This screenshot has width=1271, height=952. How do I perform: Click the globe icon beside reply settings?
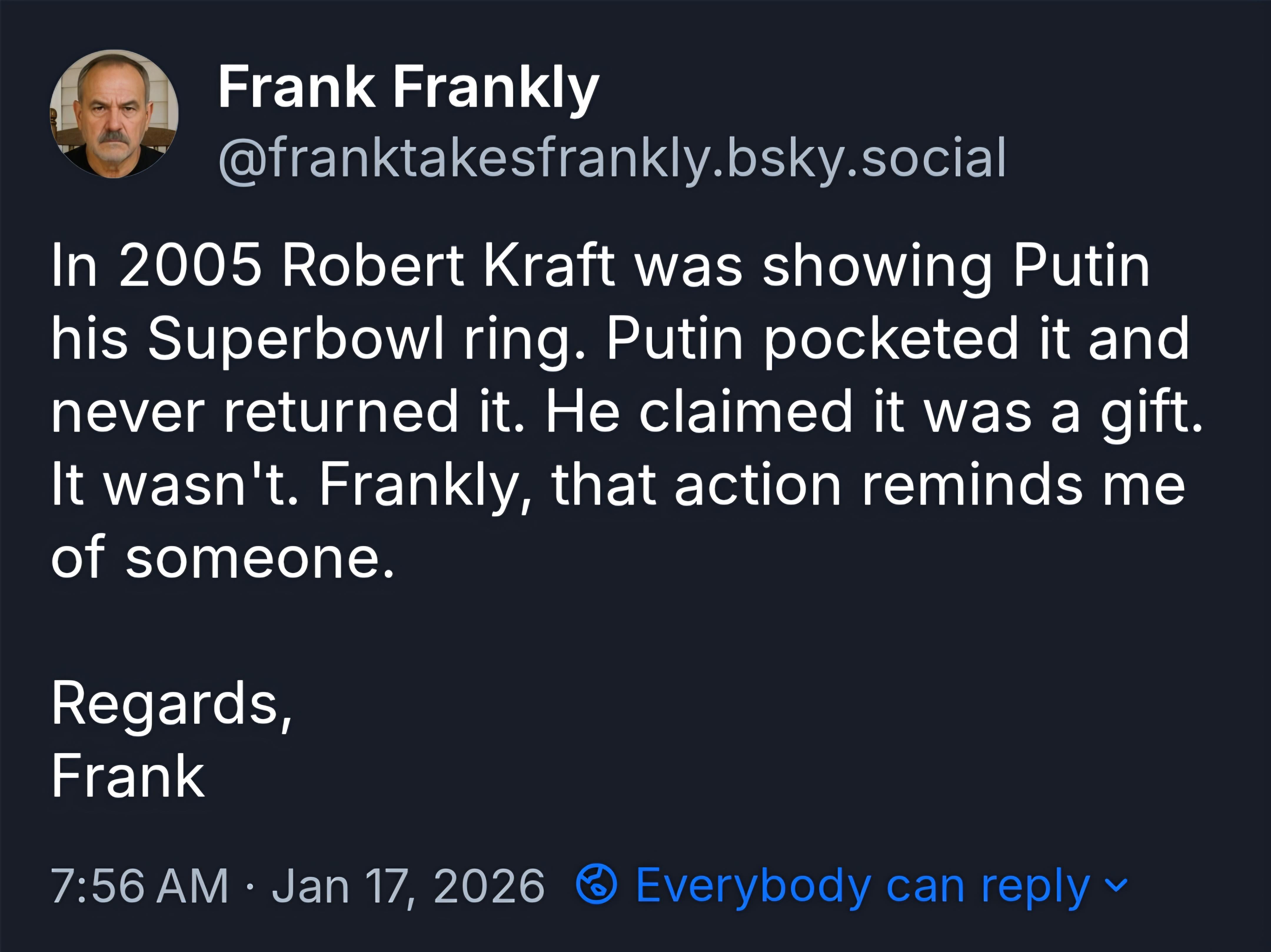click(596, 885)
